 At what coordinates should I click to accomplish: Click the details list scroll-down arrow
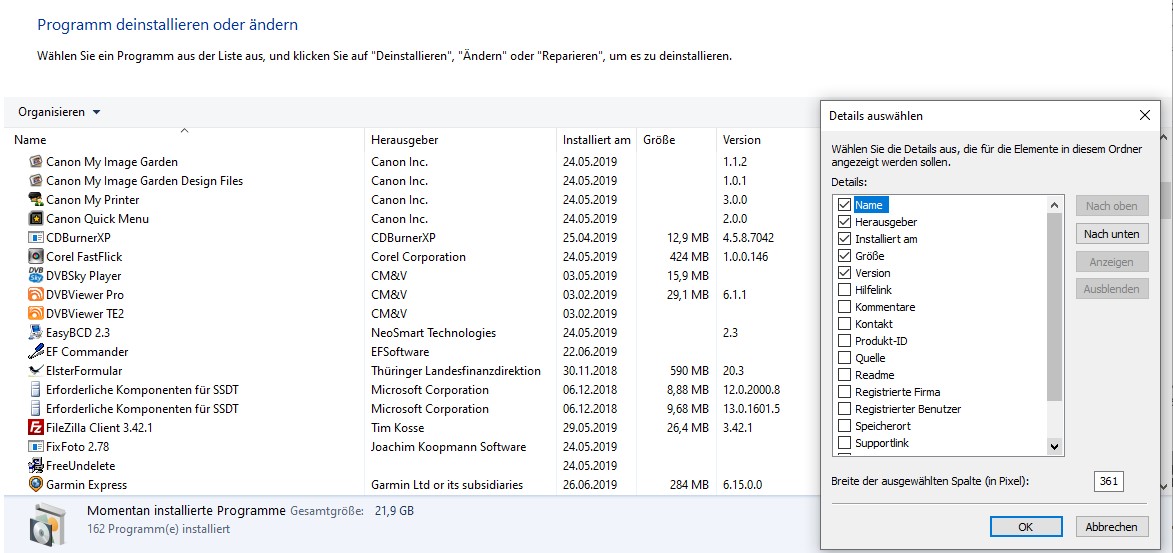click(x=1055, y=447)
